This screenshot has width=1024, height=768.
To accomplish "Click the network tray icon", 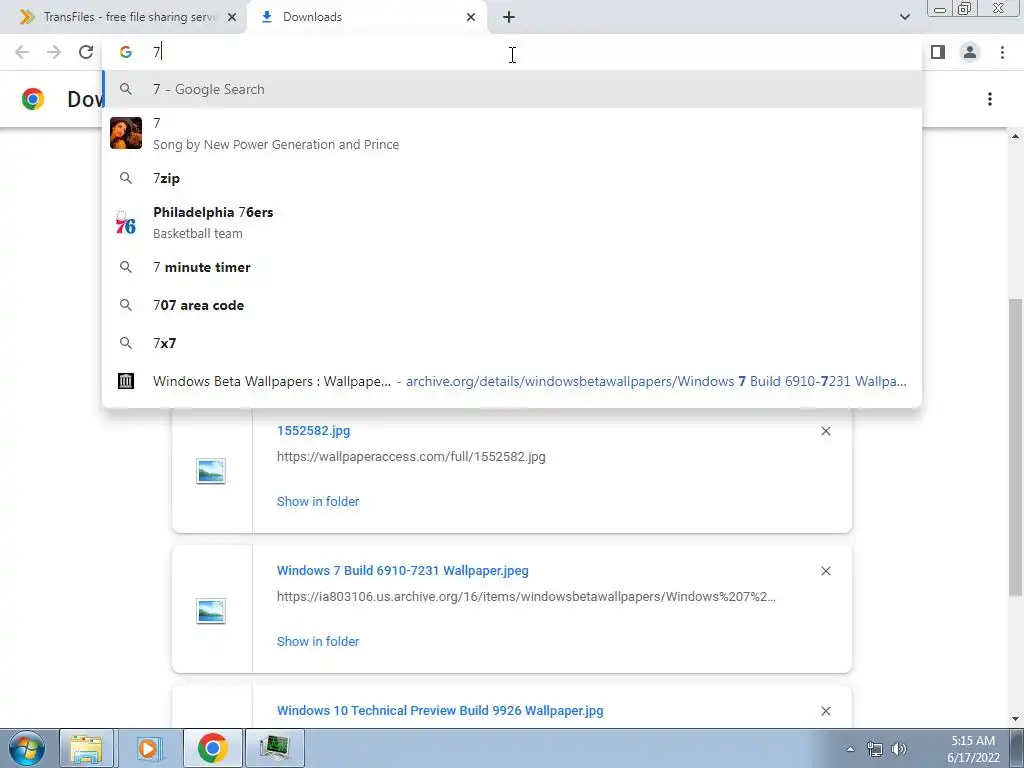I will coord(874,749).
